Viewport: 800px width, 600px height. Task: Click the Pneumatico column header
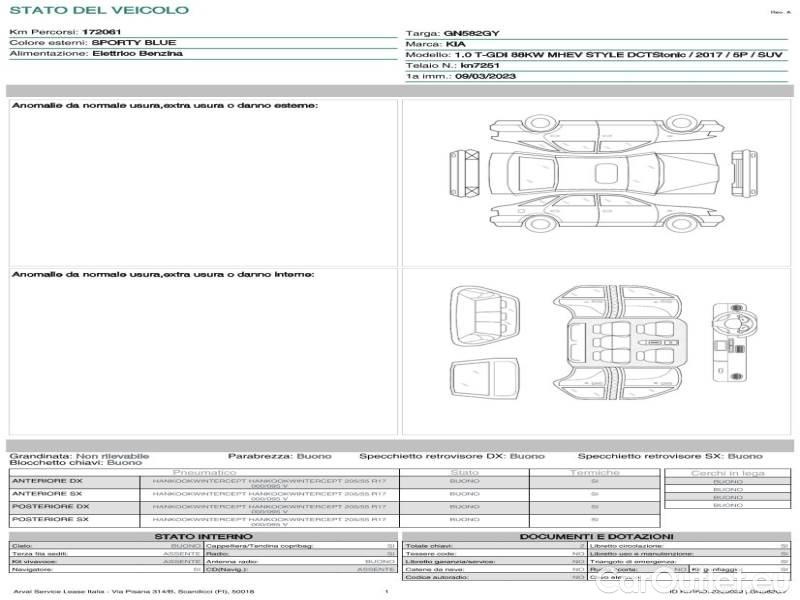pos(205,472)
